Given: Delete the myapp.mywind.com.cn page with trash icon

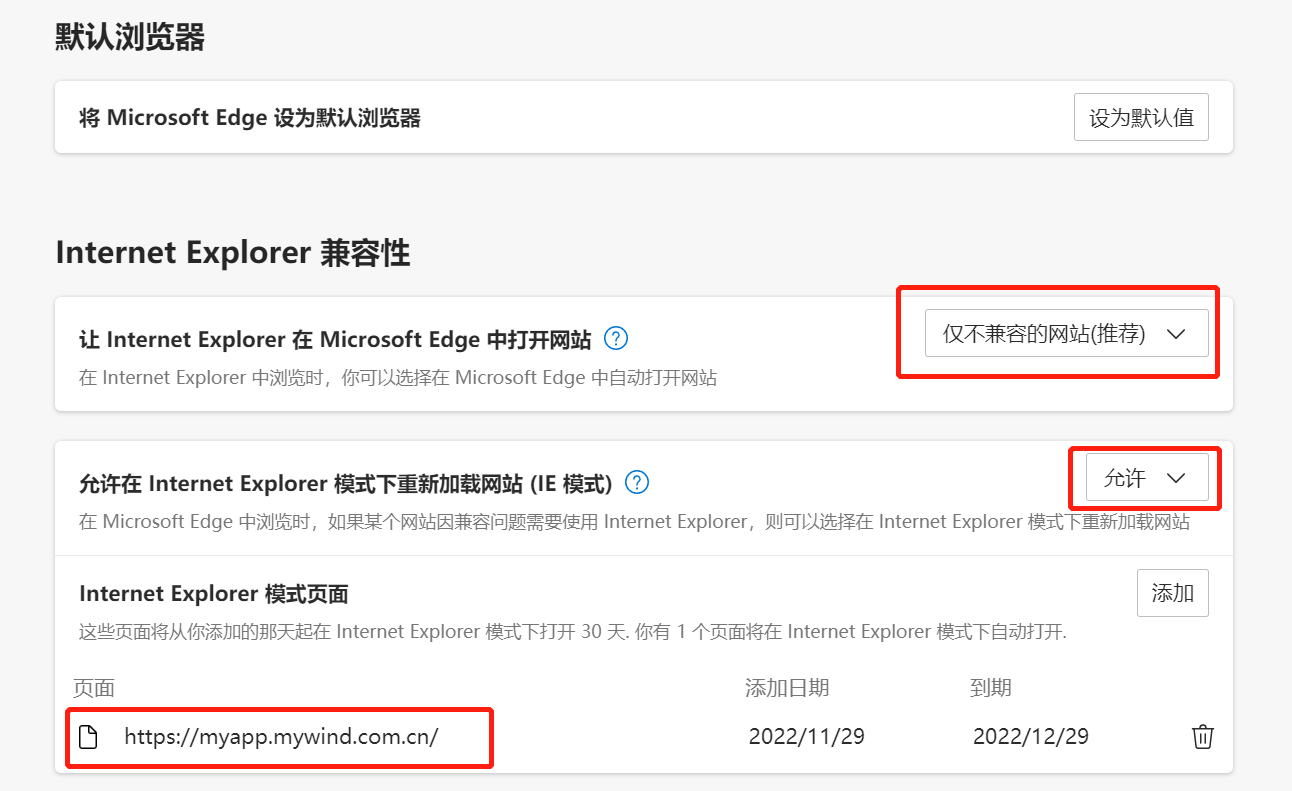Looking at the screenshot, I should pos(1202,737).
